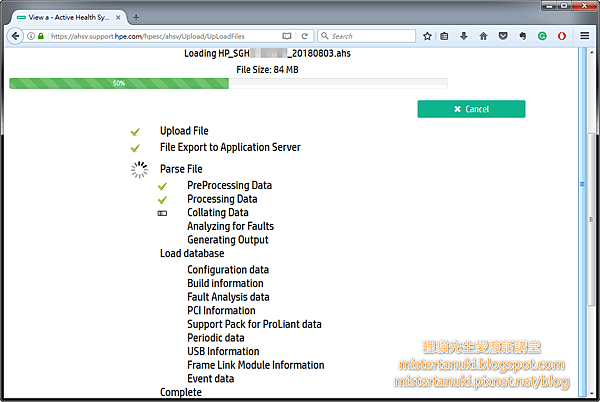Go back with the browser back arrow
The height and width of the screenshot is (402, 600).
[x=15, y=36]
